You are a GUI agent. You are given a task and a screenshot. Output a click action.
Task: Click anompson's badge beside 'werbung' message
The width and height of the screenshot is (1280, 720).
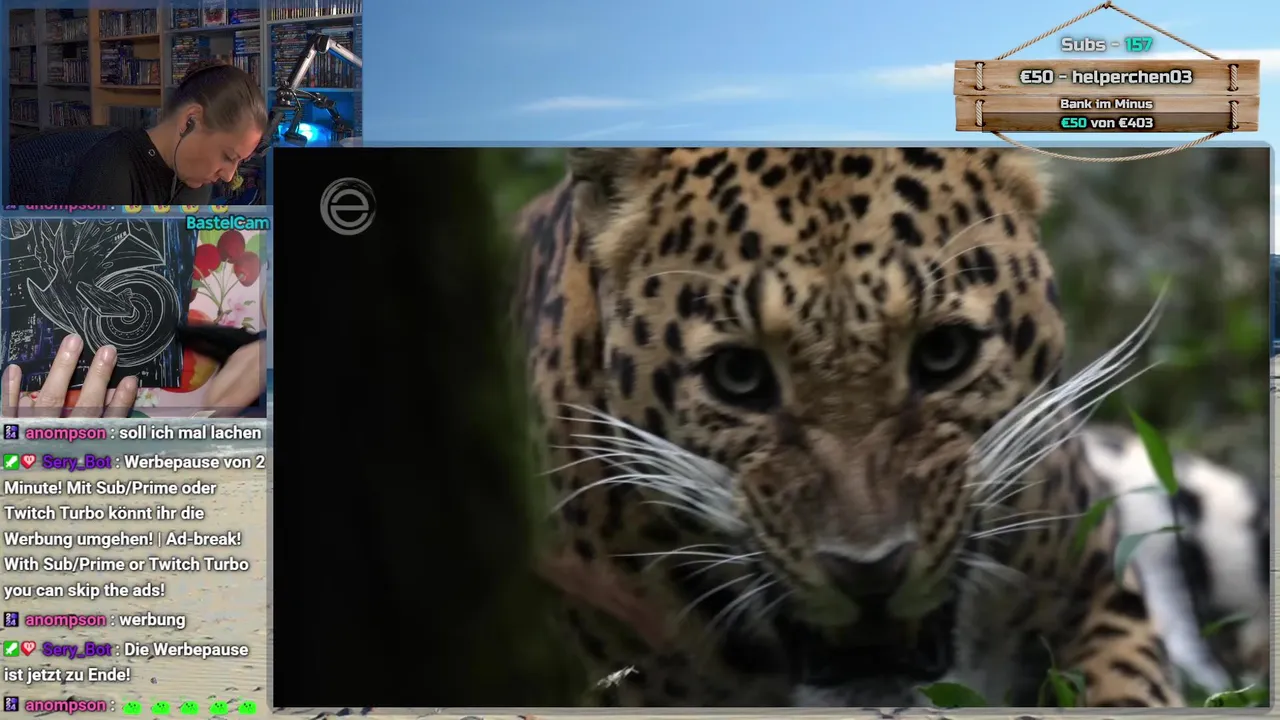(11, 620)
